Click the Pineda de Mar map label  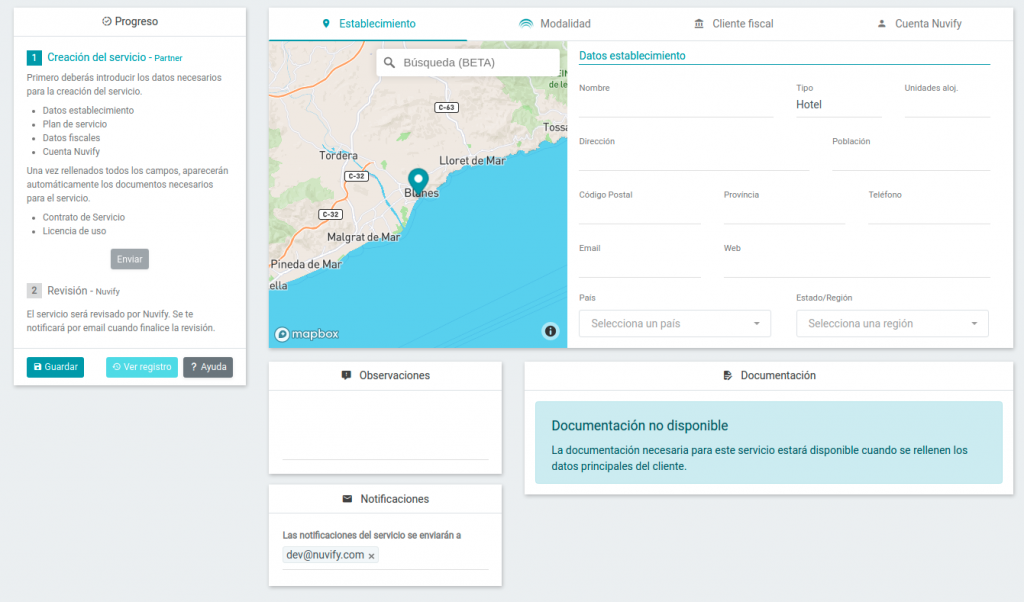pos(306,264)
